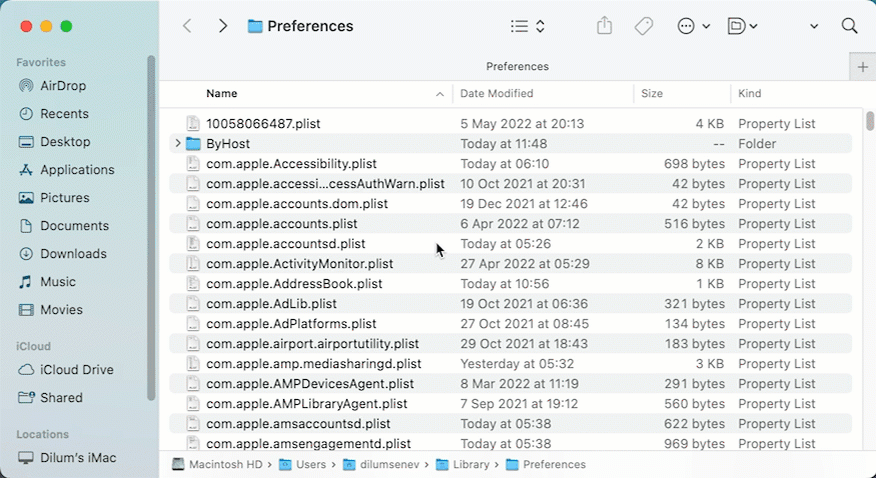Open the list view switcher
This screenshot has width=876, height=478.
(527, 26)
